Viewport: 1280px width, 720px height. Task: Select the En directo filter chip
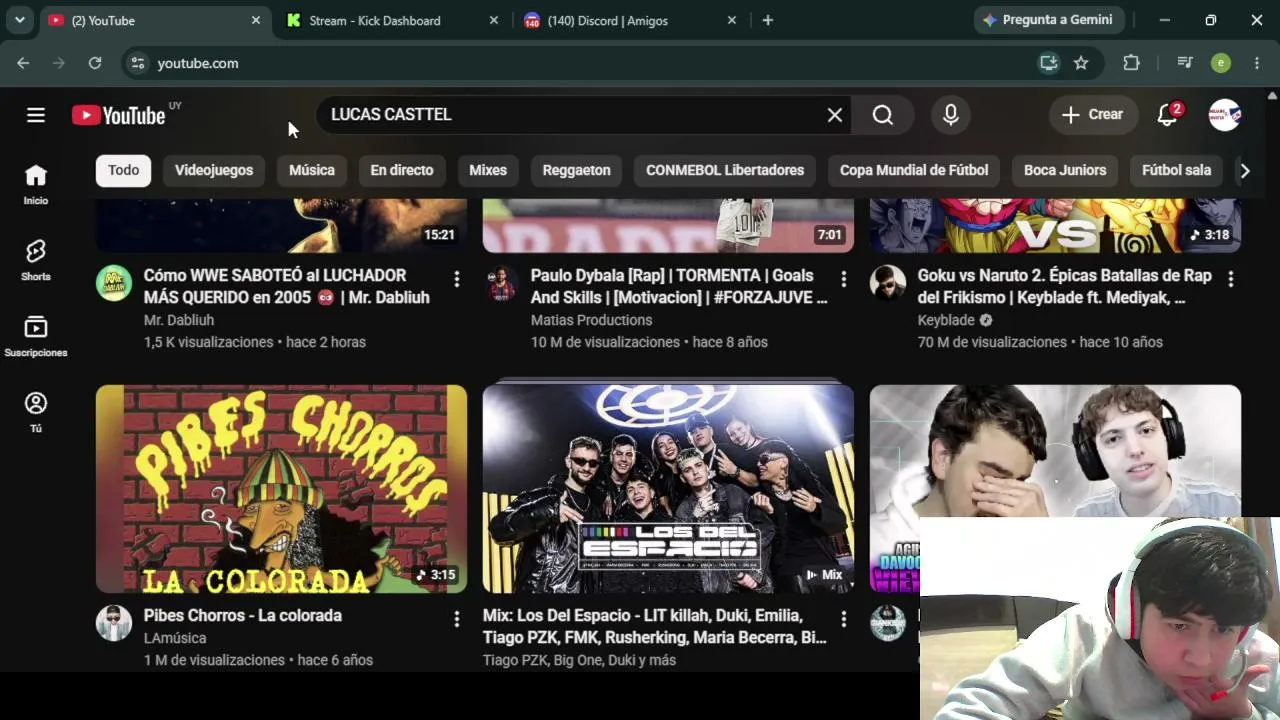tap(402, 170)
